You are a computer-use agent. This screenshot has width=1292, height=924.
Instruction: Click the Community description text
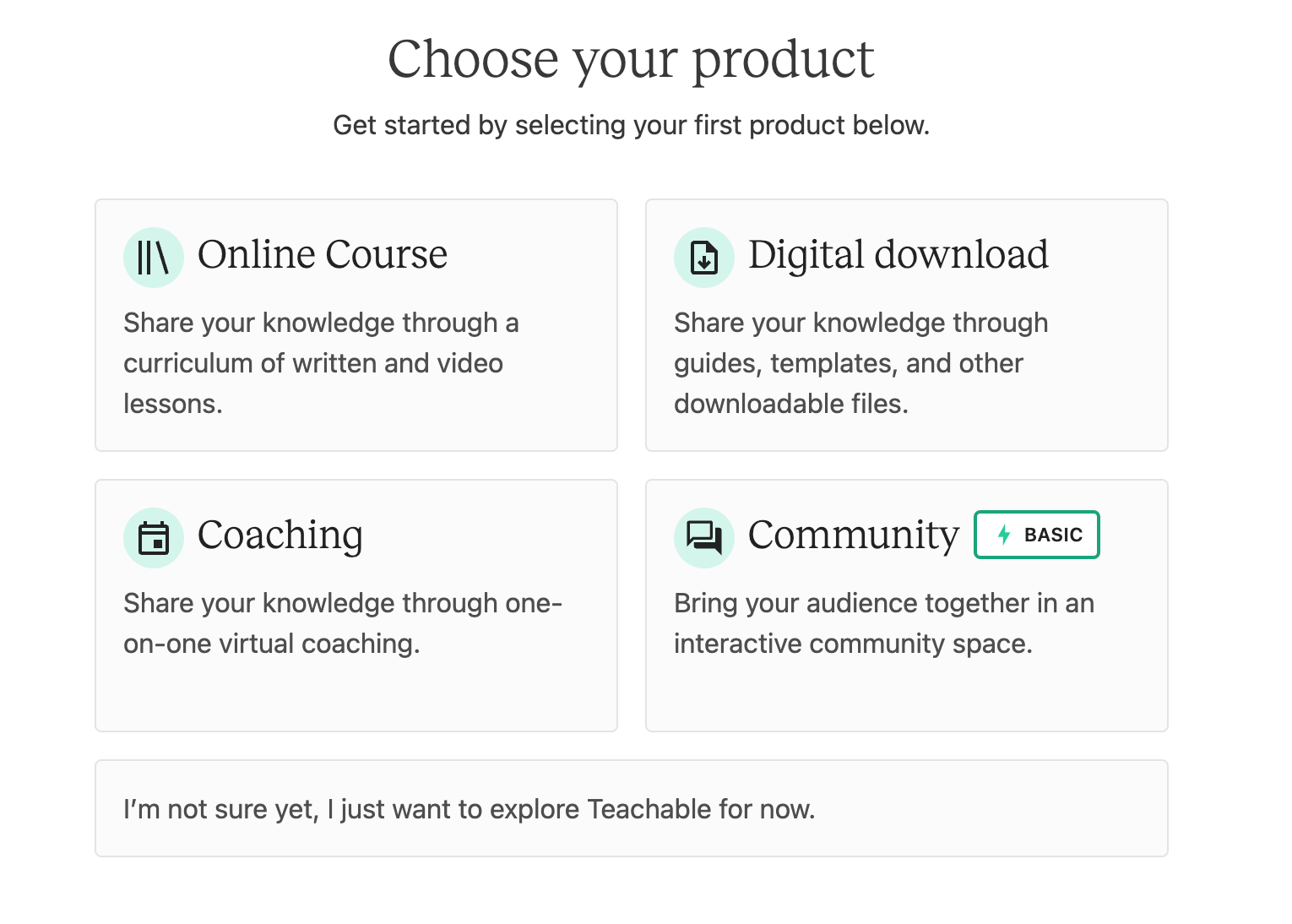pos(884,622)
